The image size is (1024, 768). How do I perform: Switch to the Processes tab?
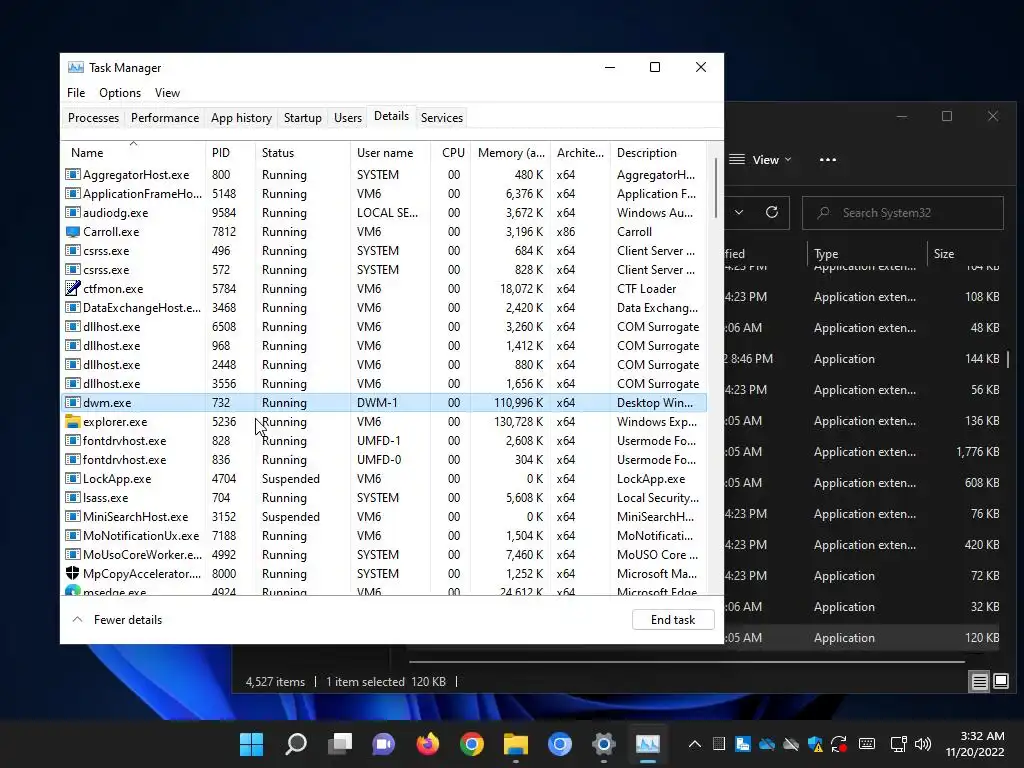tap(93, 118)
